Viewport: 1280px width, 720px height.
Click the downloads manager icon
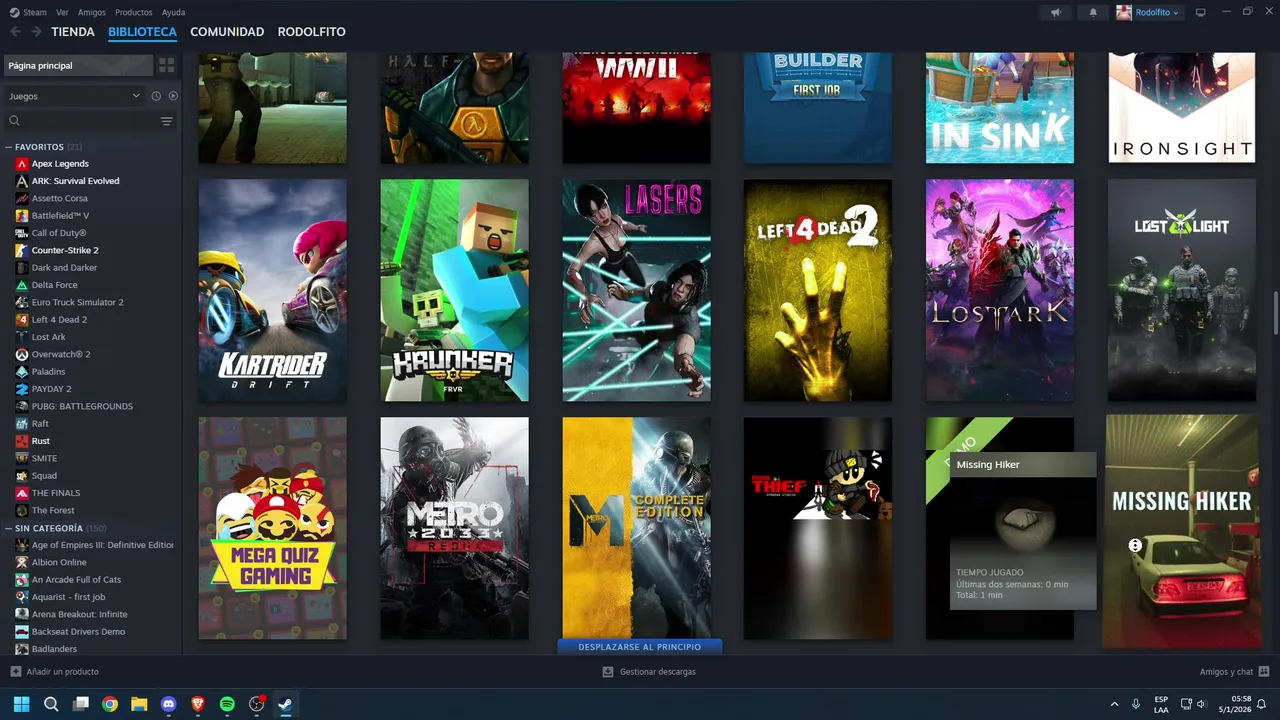(607, 672)
